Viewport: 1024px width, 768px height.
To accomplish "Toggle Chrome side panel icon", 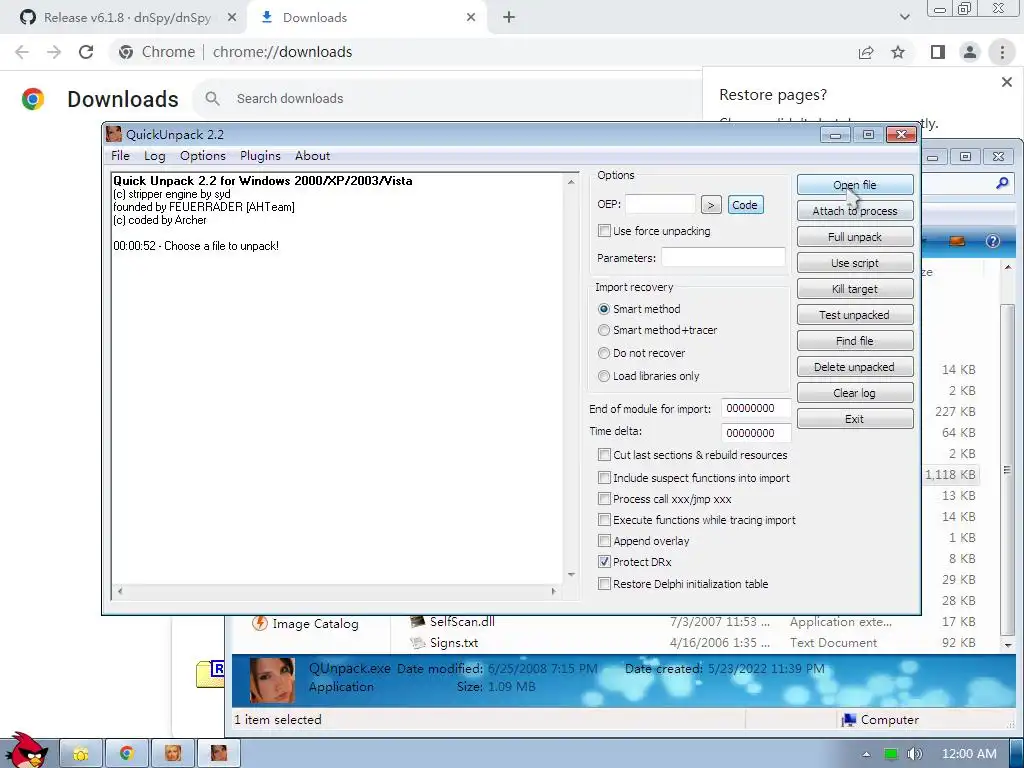I will click(x=938, y=52).
